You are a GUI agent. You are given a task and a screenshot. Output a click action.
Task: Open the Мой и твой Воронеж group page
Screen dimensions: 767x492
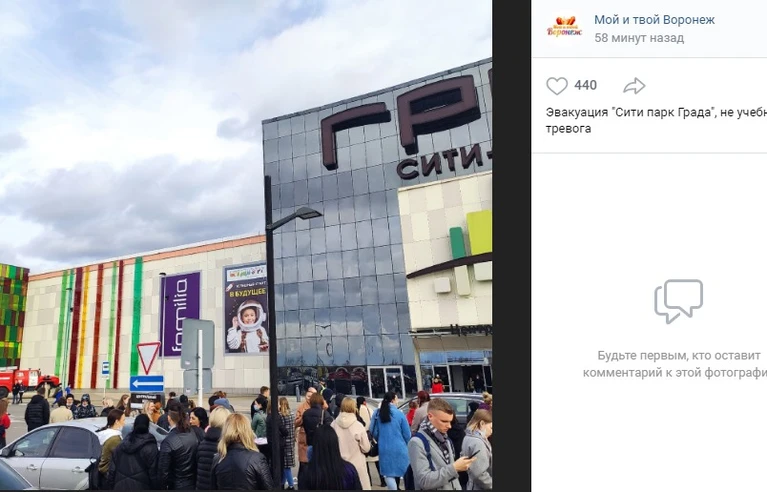[x=654, y=20]
